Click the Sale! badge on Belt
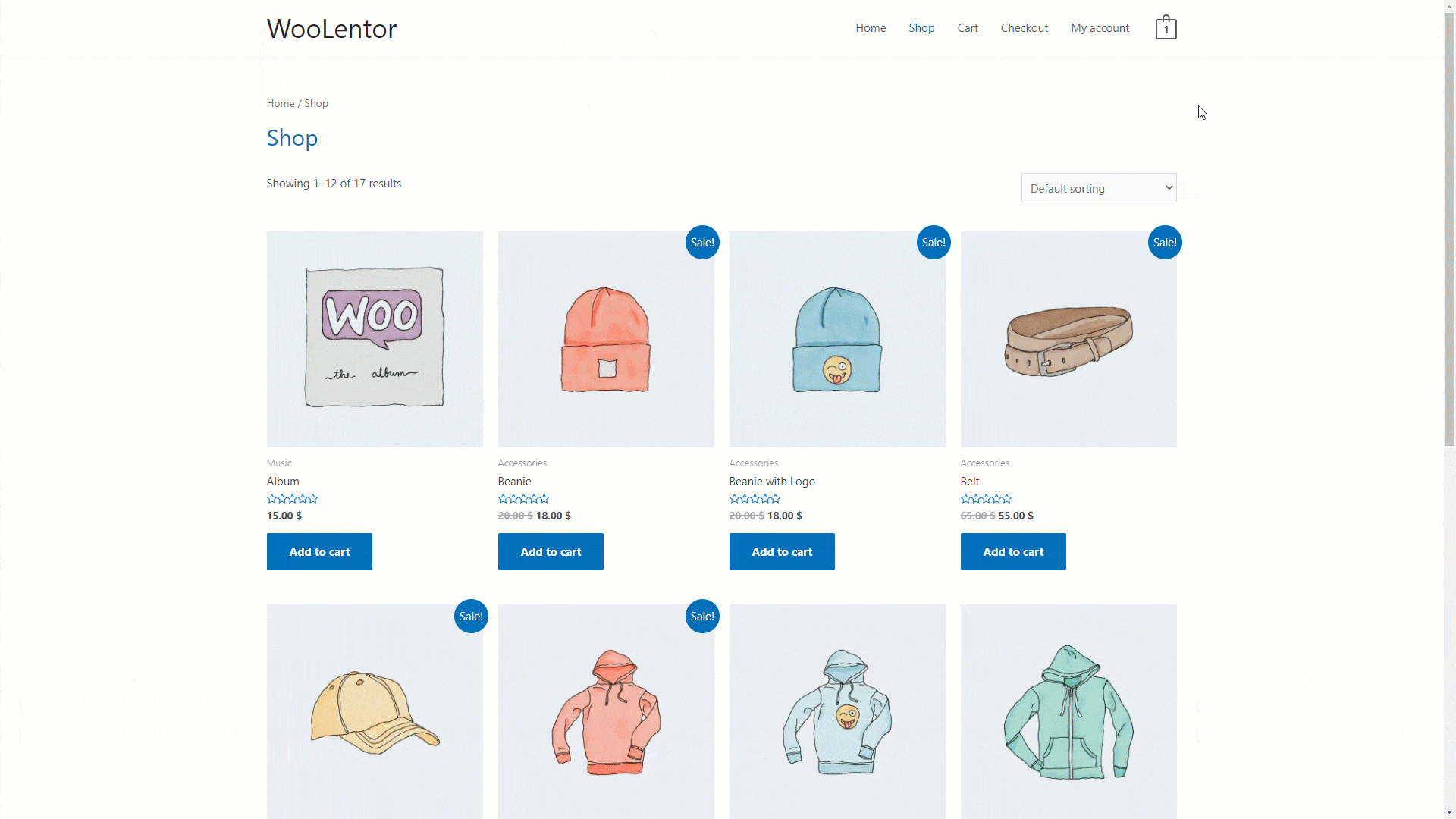 [1165, 243]
